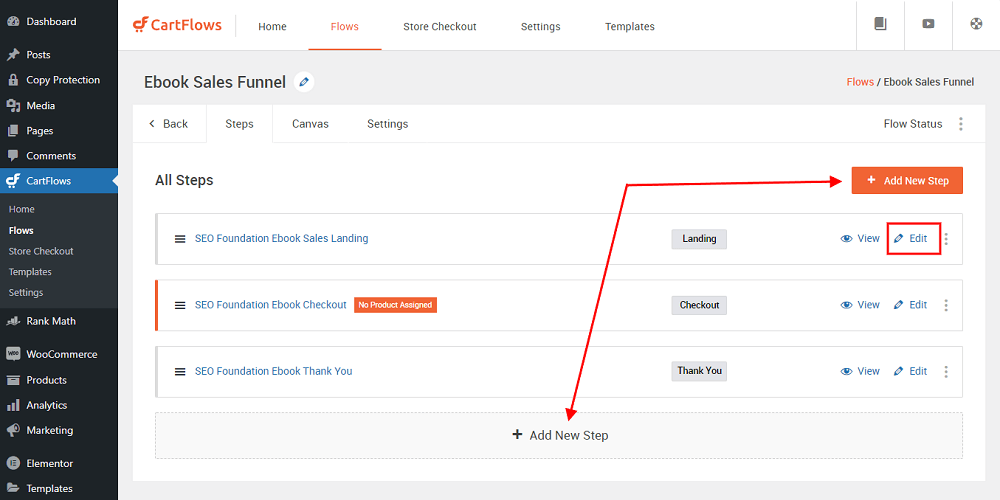Edit the SEO Foundation Ebook Checkout step

[x=910, y=305]
